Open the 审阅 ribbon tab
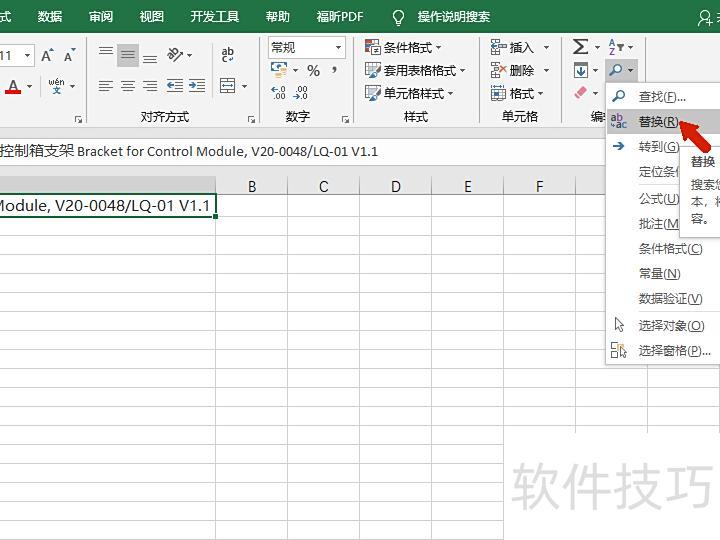720x540 pixels. point(101,17)
